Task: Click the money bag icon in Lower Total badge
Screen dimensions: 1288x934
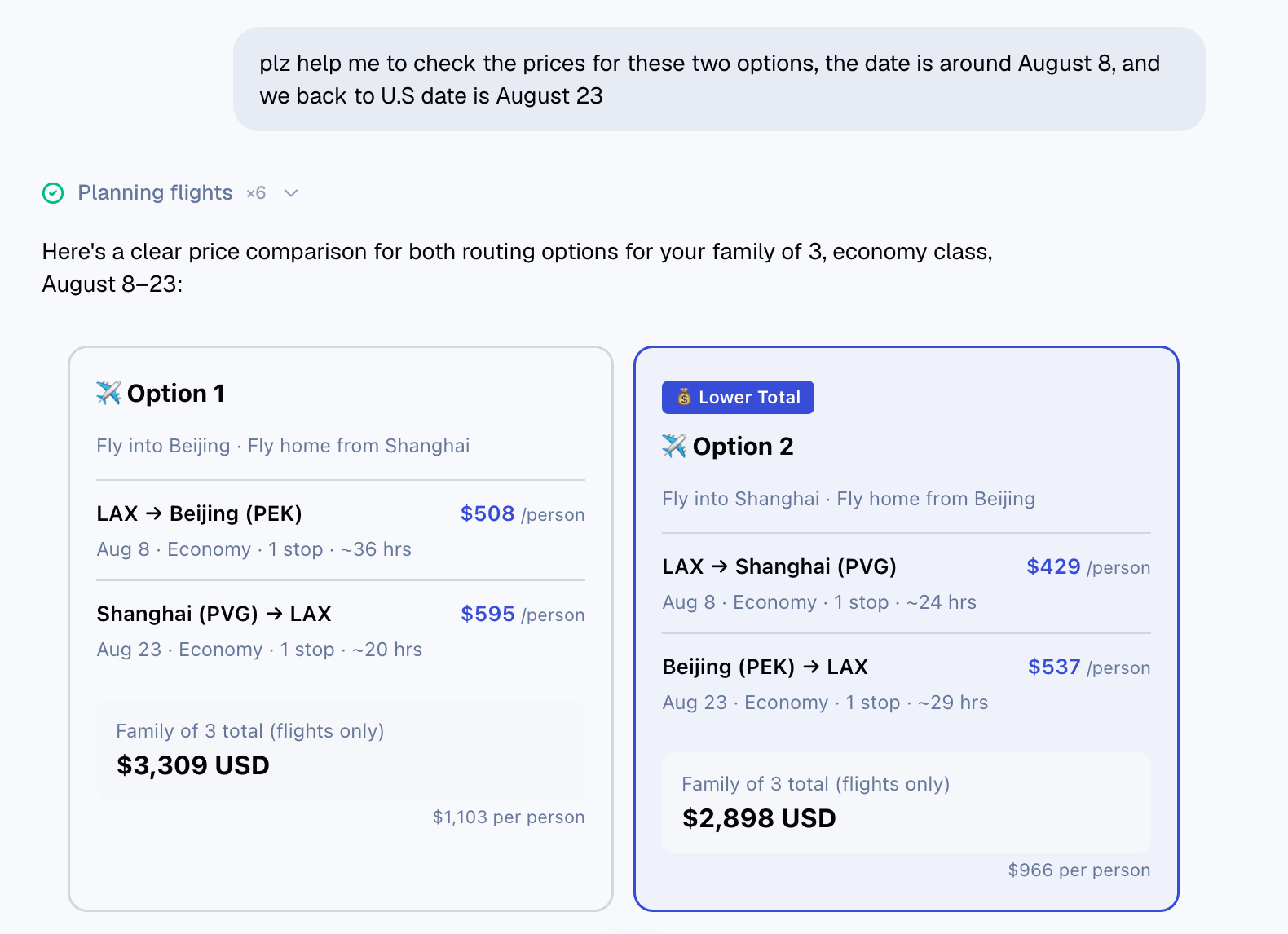Action: pos(684,398)
